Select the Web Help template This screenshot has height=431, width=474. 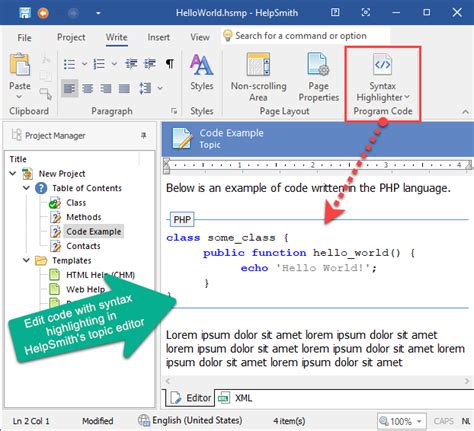[86, 289]
